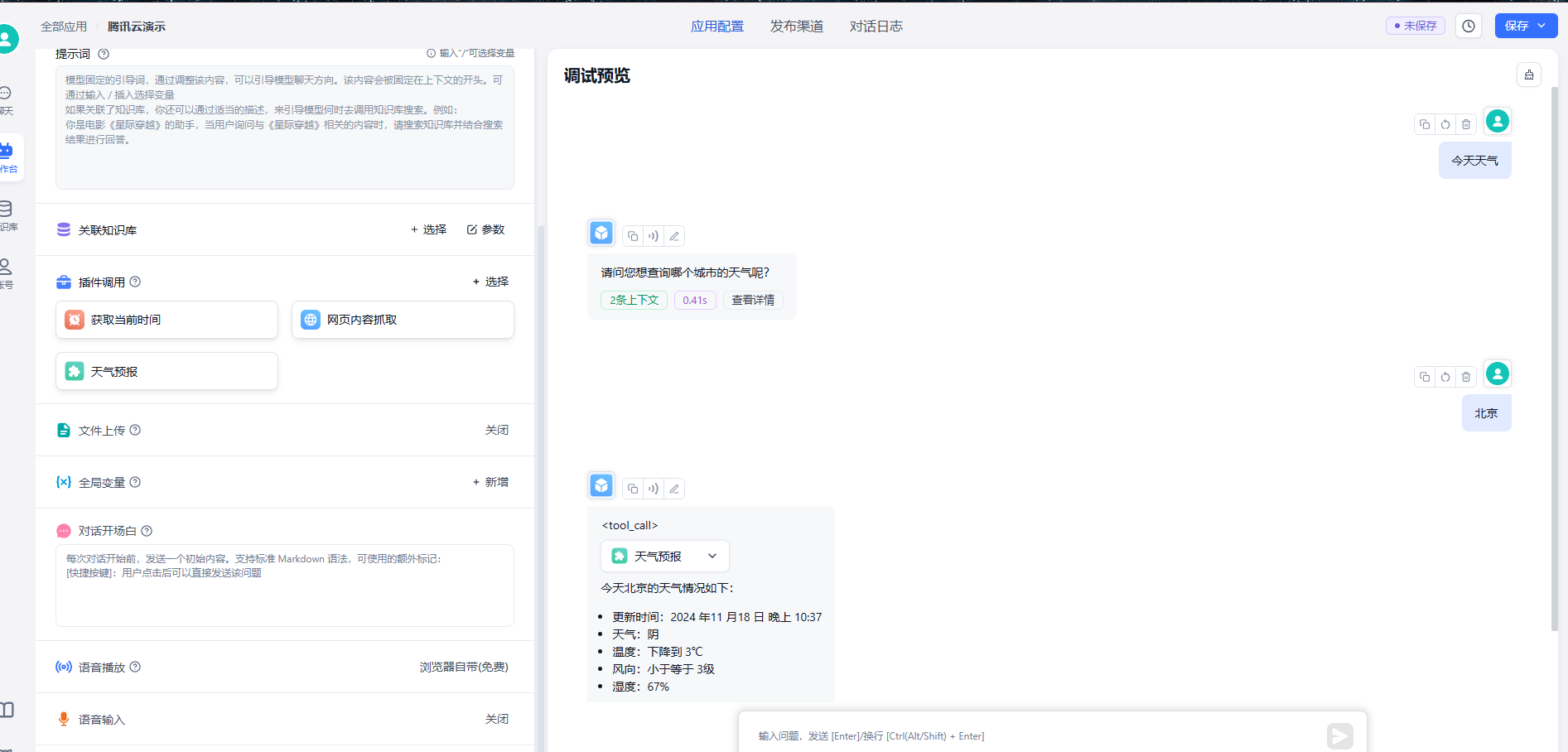Copy the Beijing weather reply
The width and height of the screenshot is (1568, 752).
click(x=633, y=489)
